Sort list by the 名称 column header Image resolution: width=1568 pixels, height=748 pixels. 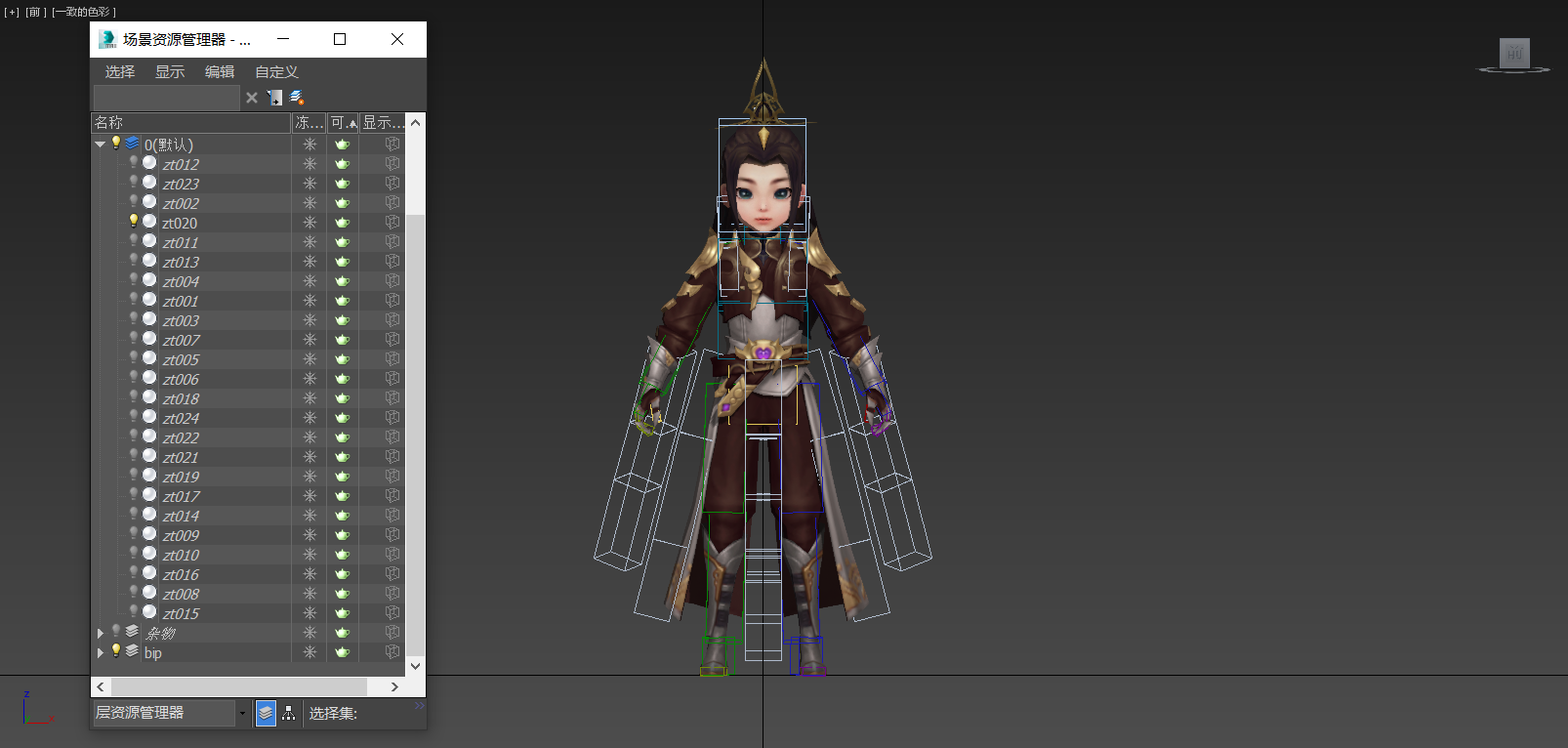coord(190,123)
